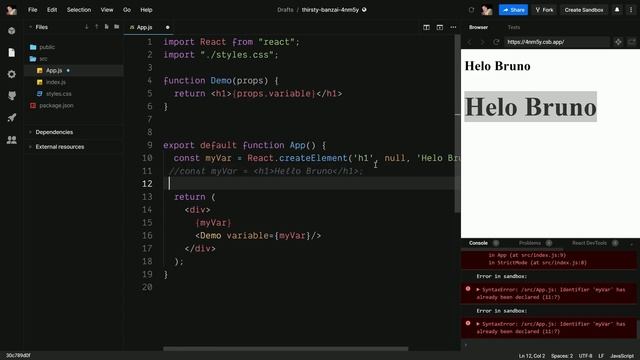Click the new folder icon in Files header
This screenshot has height=360, width=640.
coord(117,27)
